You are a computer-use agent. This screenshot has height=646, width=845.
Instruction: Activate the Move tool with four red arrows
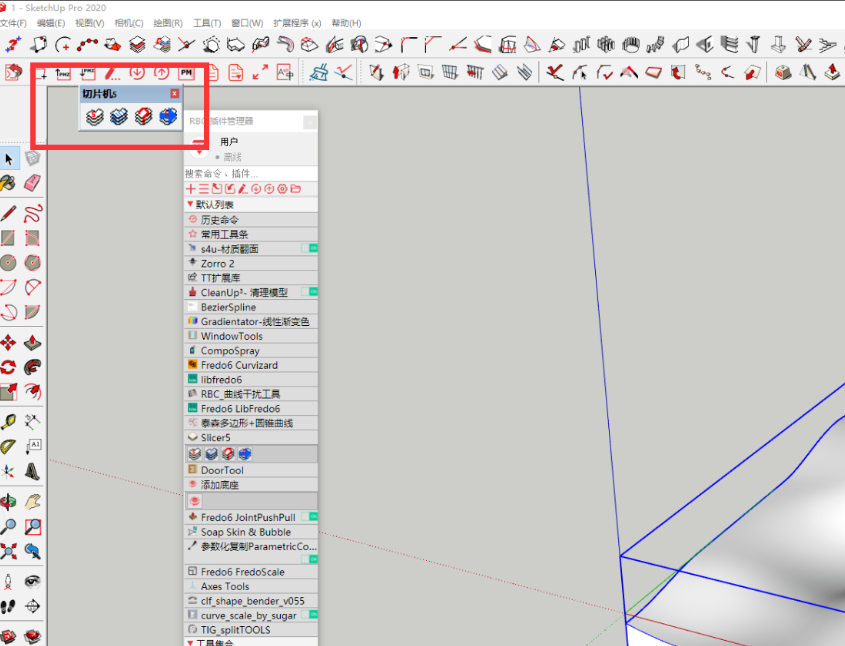(x=8, y=343)
